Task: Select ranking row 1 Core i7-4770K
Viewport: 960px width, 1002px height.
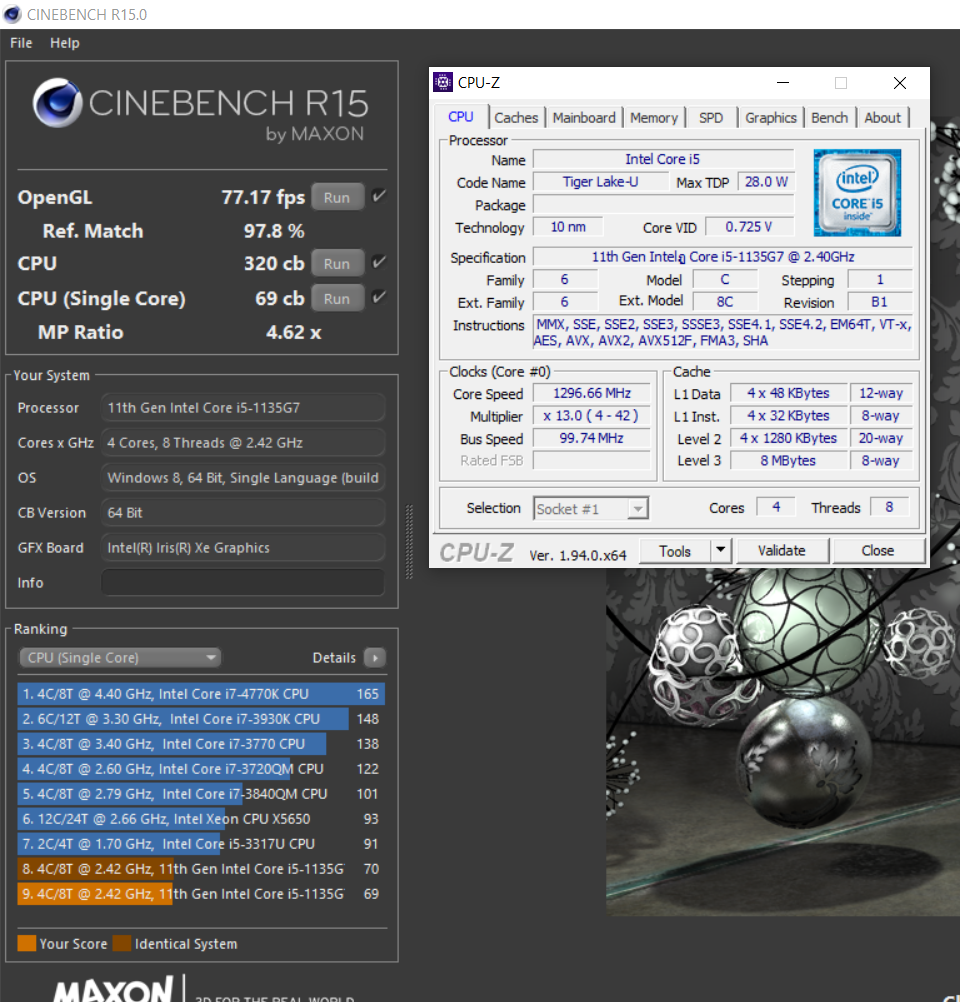Action: pos(201,694)
